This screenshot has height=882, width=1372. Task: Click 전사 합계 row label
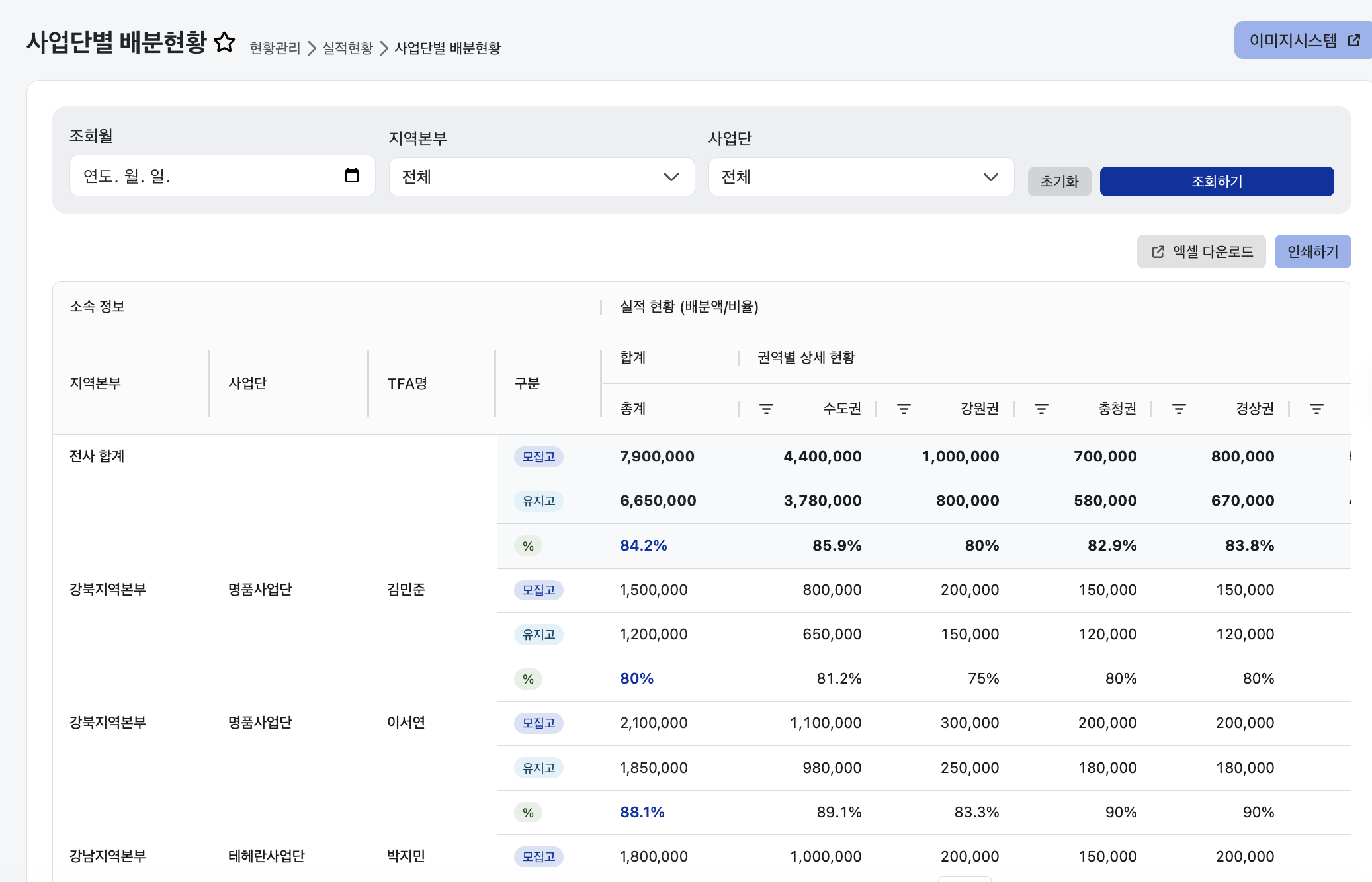click(97, 456)
